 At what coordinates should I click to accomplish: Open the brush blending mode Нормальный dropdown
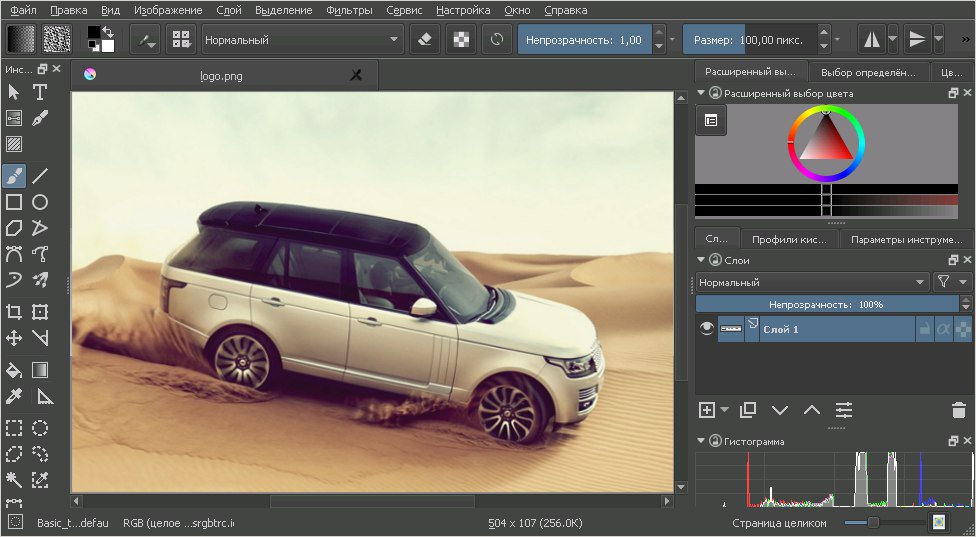pyautogui.click(x=302, y=40)
